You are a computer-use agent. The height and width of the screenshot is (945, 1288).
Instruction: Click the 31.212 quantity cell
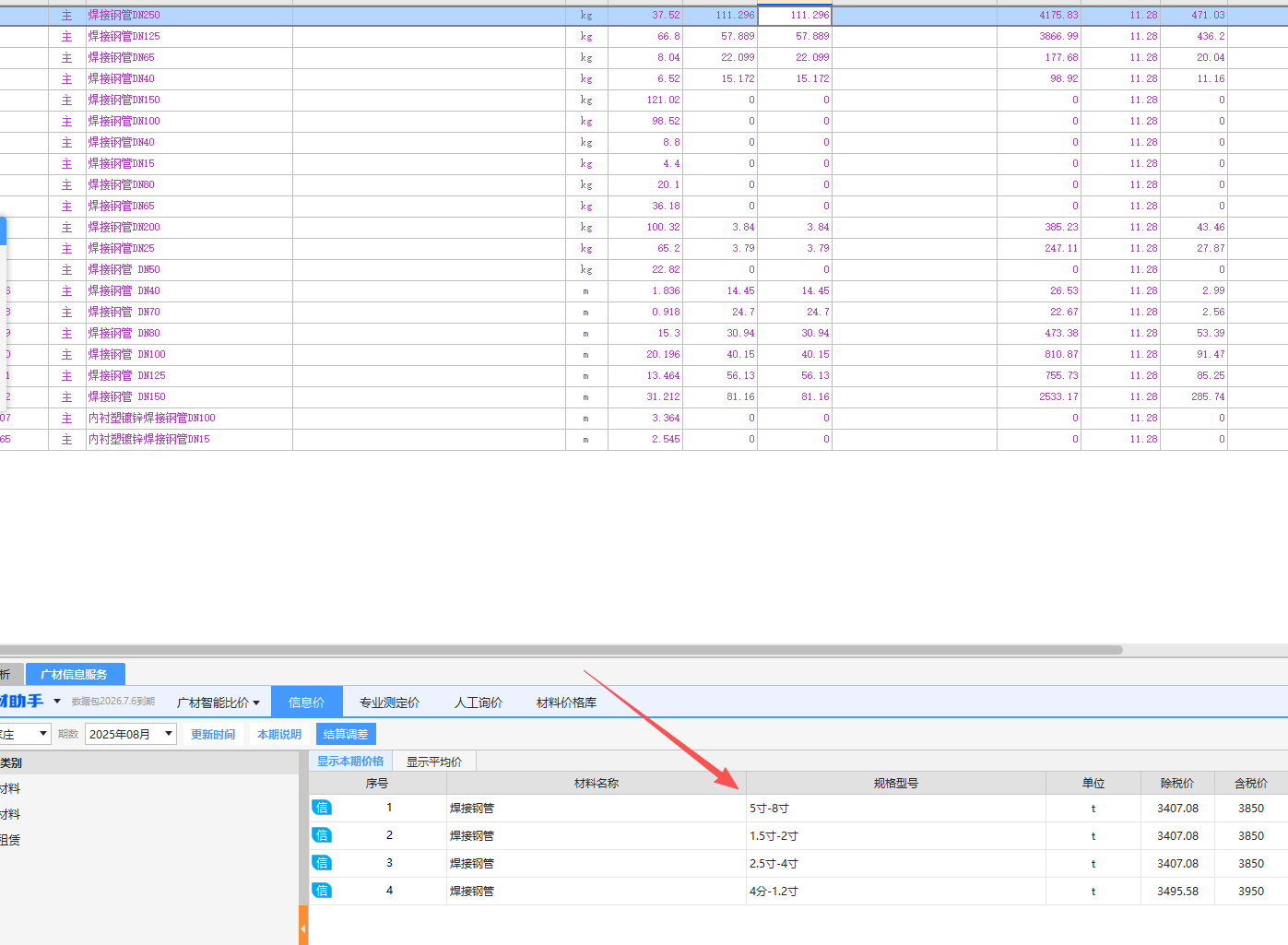point(645,397)
